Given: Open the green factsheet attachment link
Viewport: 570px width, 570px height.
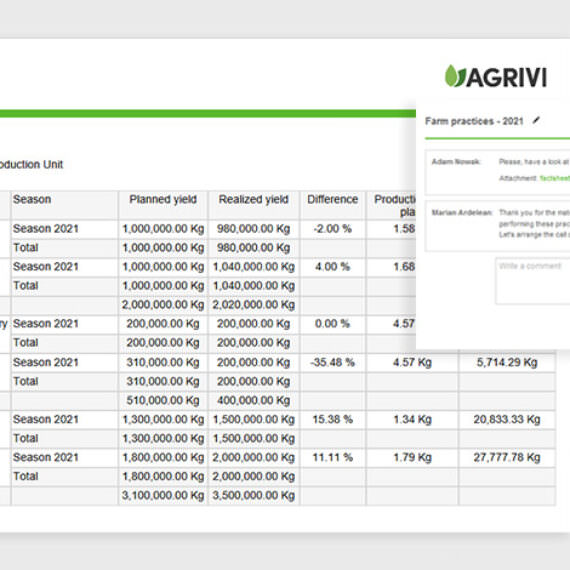Looking at the screenshot, I should (x=554, y=178).
